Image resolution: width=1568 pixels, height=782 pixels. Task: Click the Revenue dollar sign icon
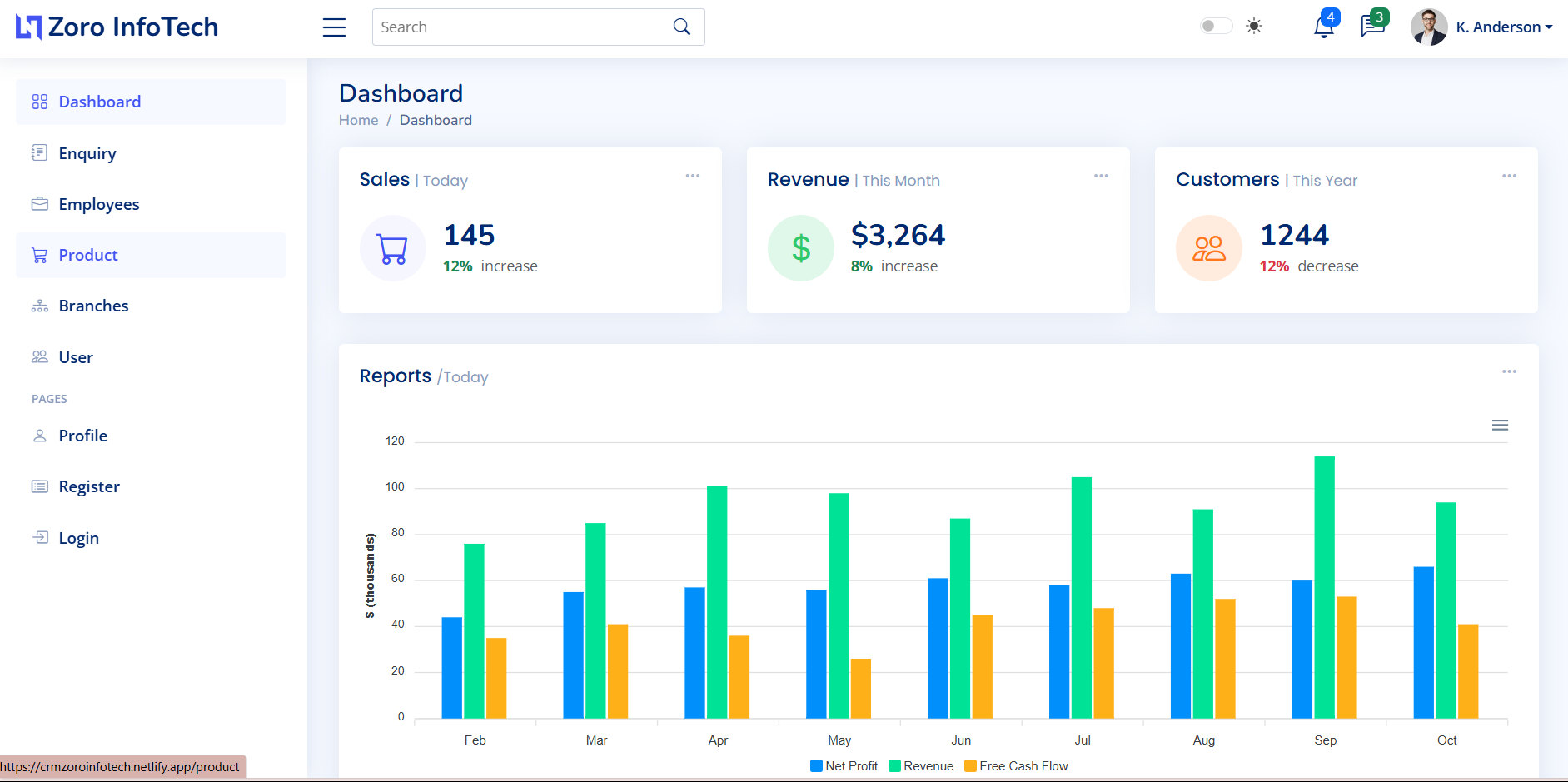click(800, 248)
